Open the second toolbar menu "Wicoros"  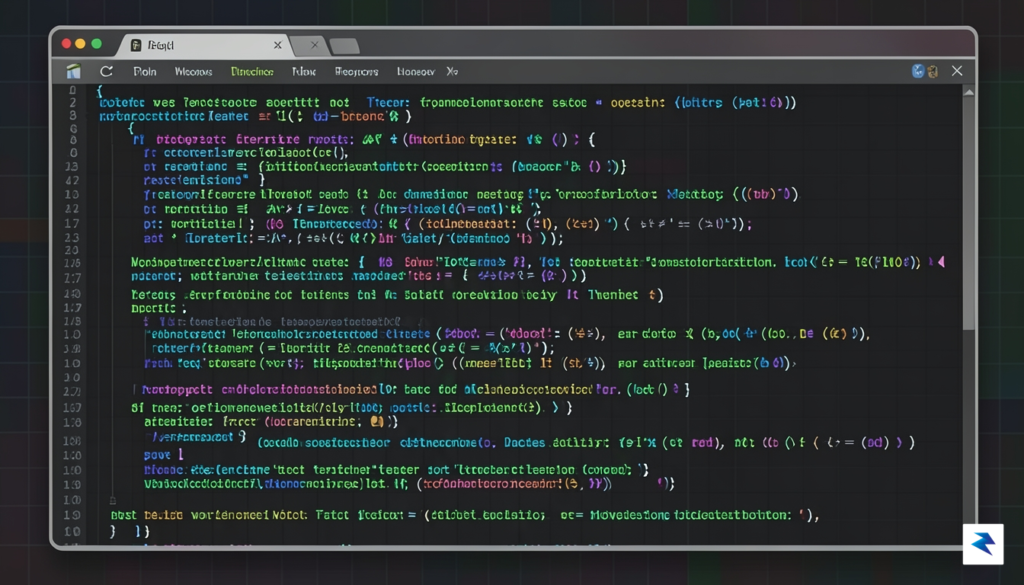pyautogui.click(x=193, y=71)
